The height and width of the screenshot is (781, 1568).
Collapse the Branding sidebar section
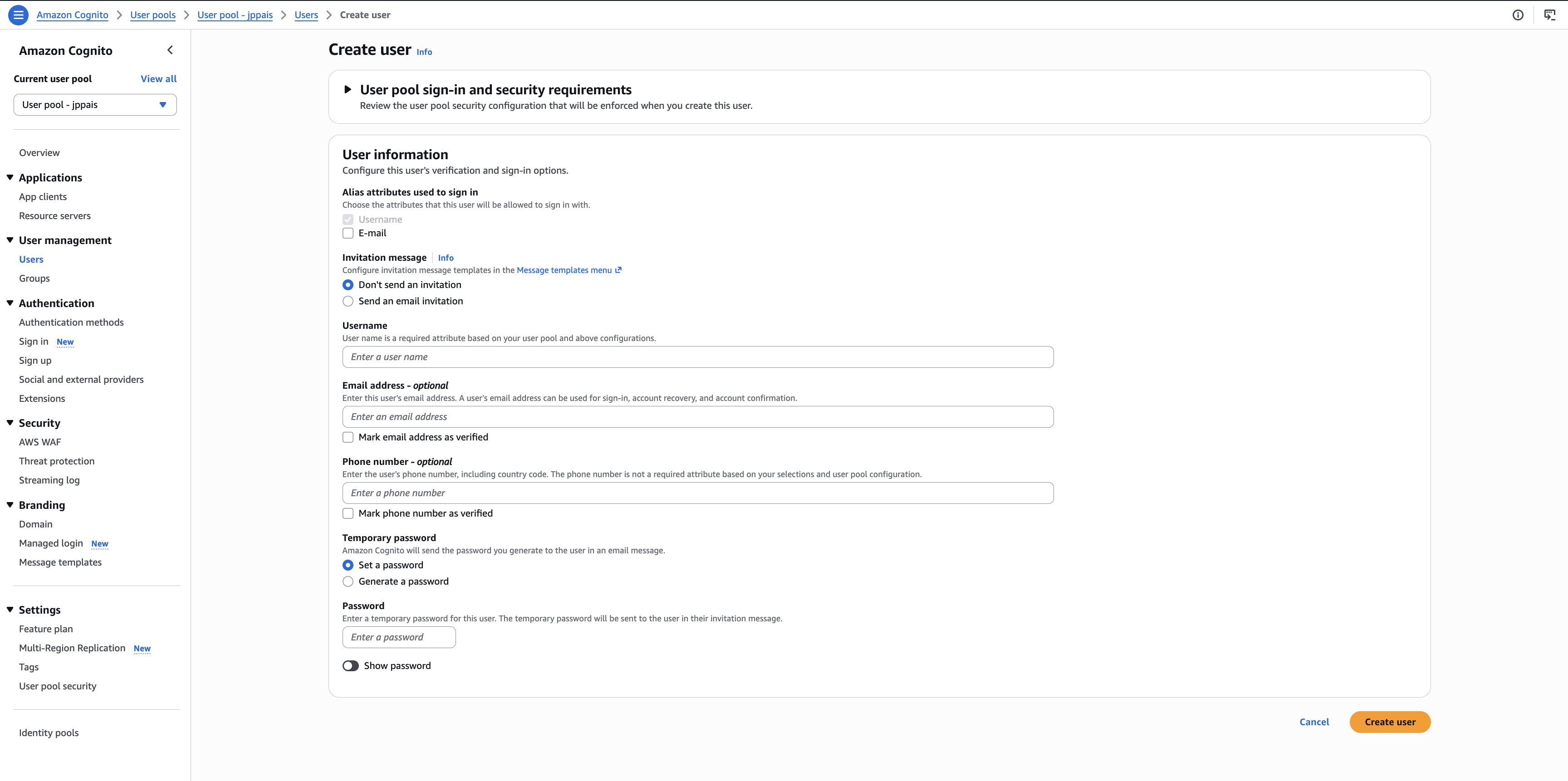pos(10,505)
